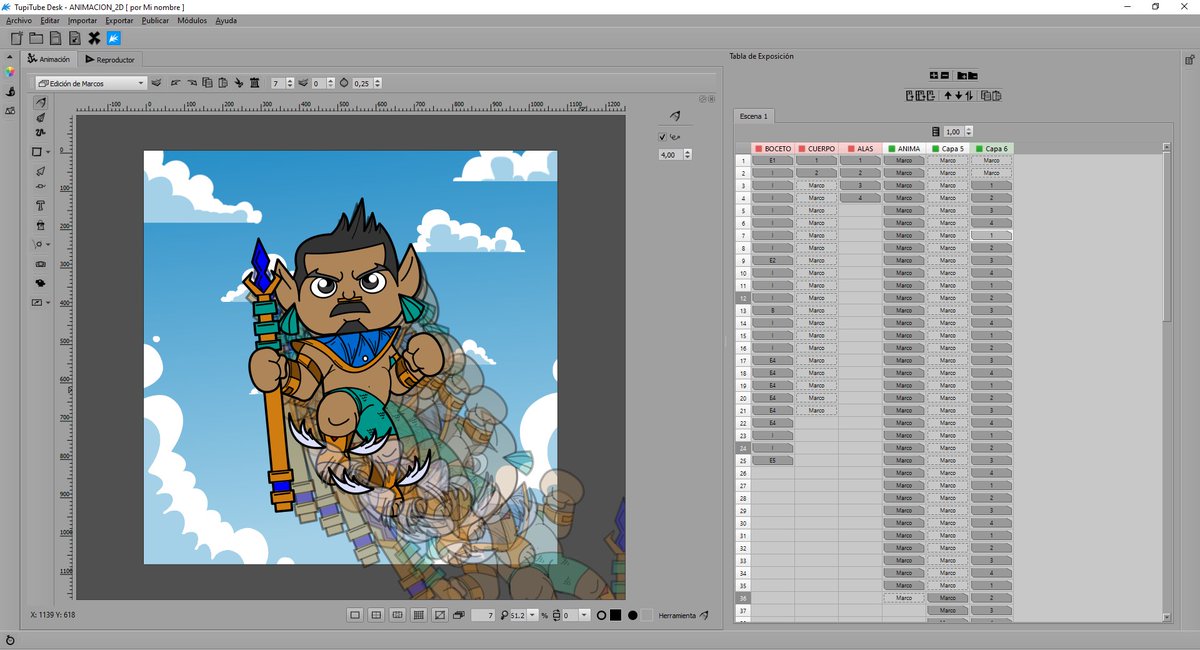Click the current frame number field 7

coord(483,615)
